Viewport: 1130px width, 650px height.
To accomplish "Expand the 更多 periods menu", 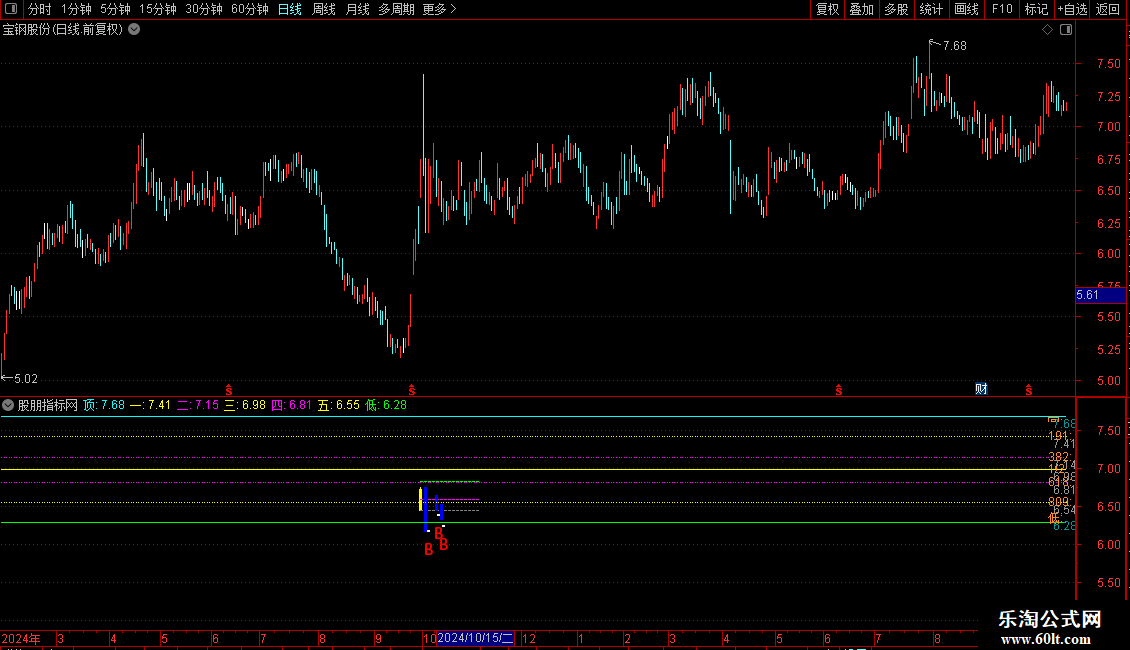I will (439, 9).
